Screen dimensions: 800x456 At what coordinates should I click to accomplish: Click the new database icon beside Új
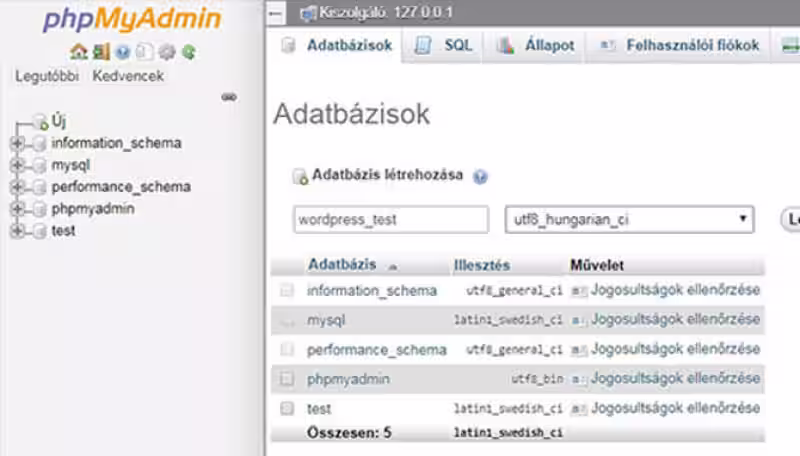[x=41, y=122]
